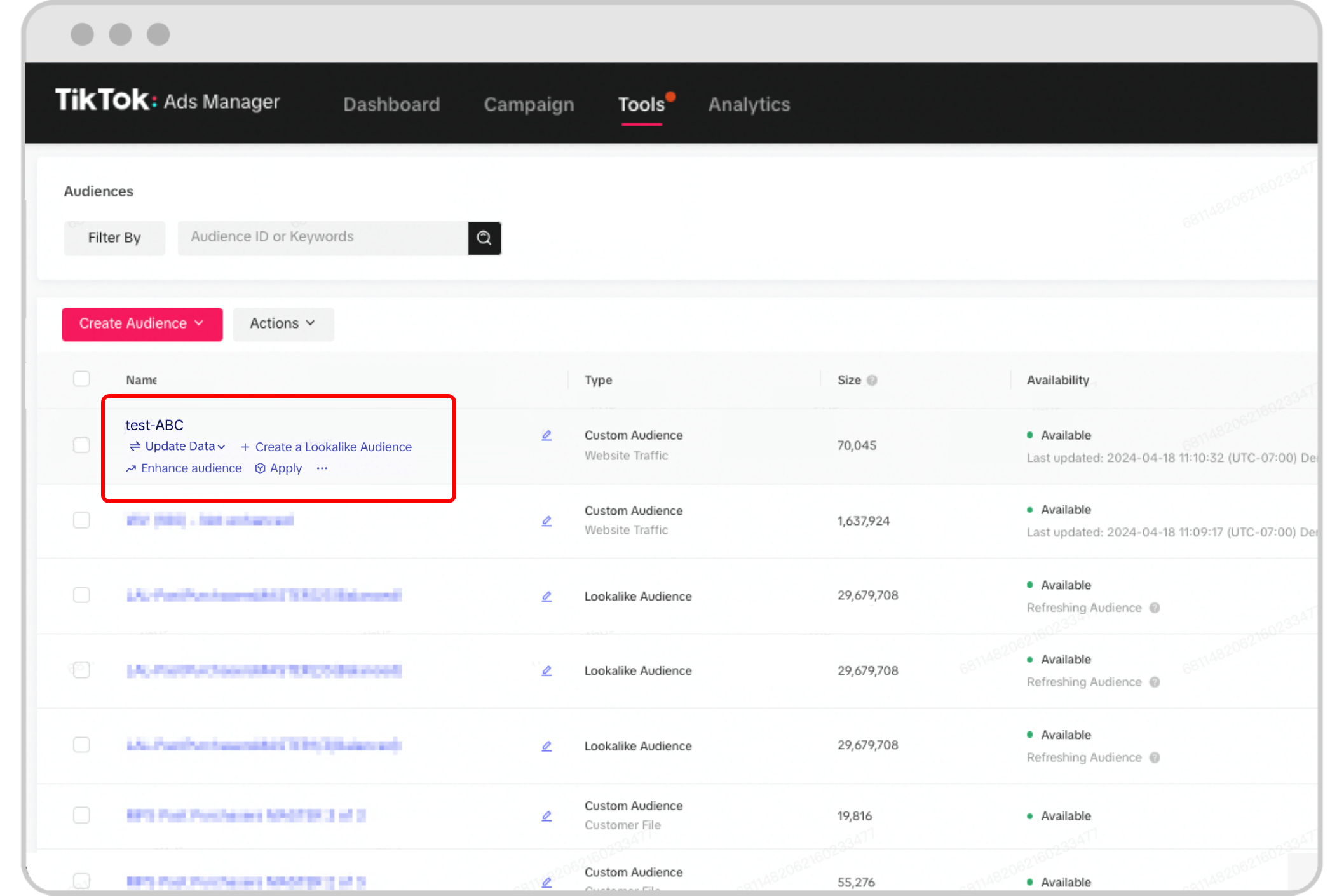This screenshot has width=1344, height=896.
Task: Click edit pencil on first Lookalike Audience row
Action: click(x=546, y=596)
